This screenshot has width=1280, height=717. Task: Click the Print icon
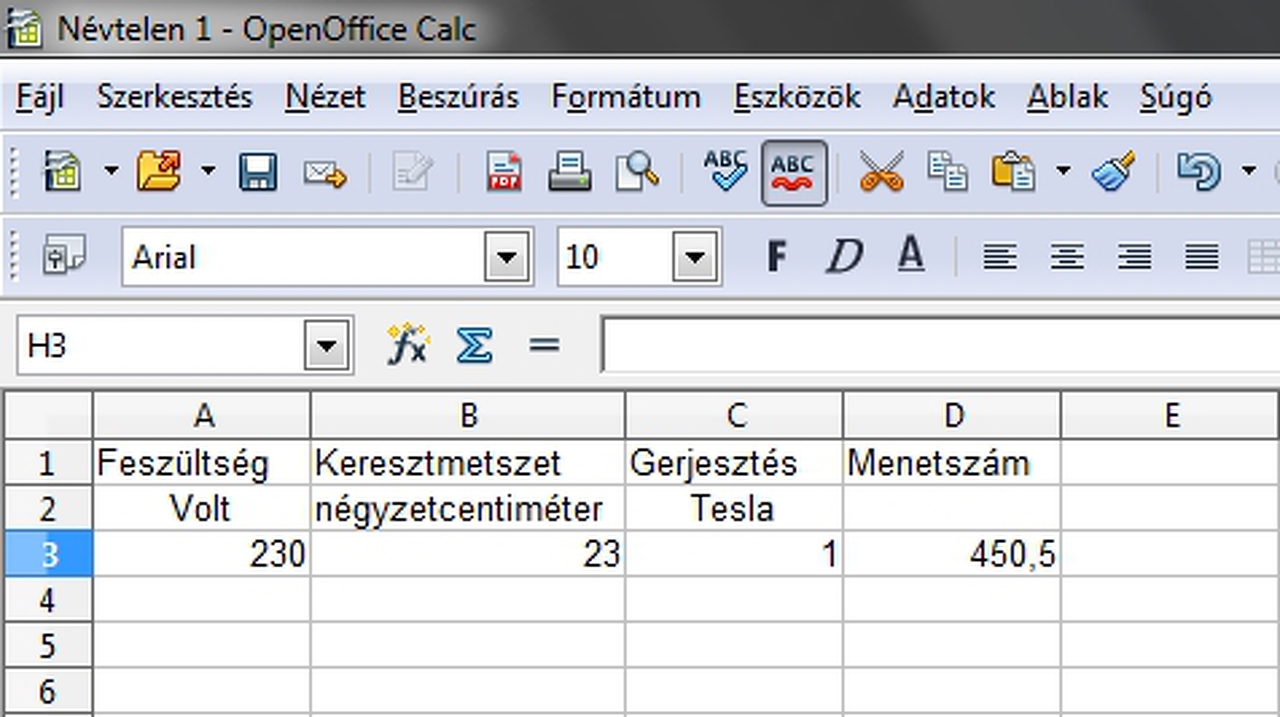pyautogui.click(x=569, y=172)
